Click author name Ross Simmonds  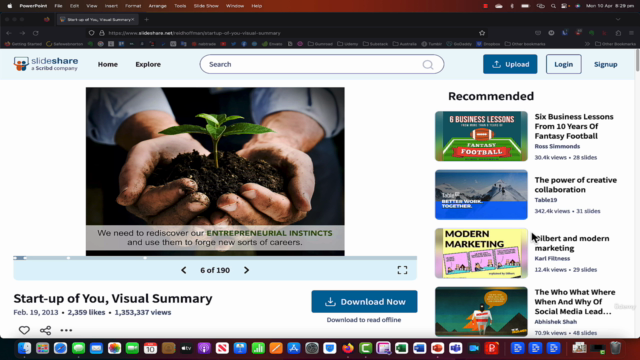[557, 146]
